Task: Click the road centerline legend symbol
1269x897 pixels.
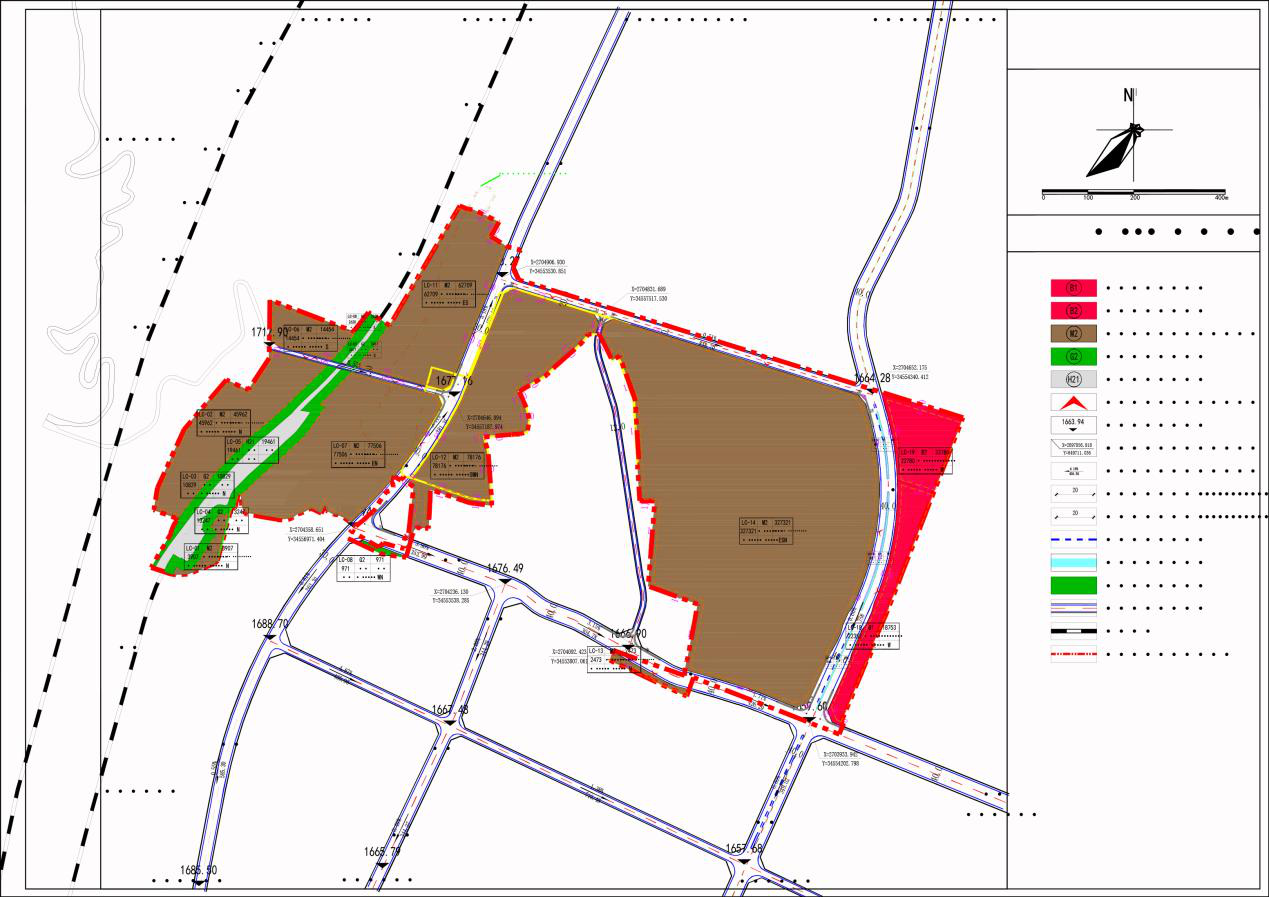Action: [x=1073, y=608]
